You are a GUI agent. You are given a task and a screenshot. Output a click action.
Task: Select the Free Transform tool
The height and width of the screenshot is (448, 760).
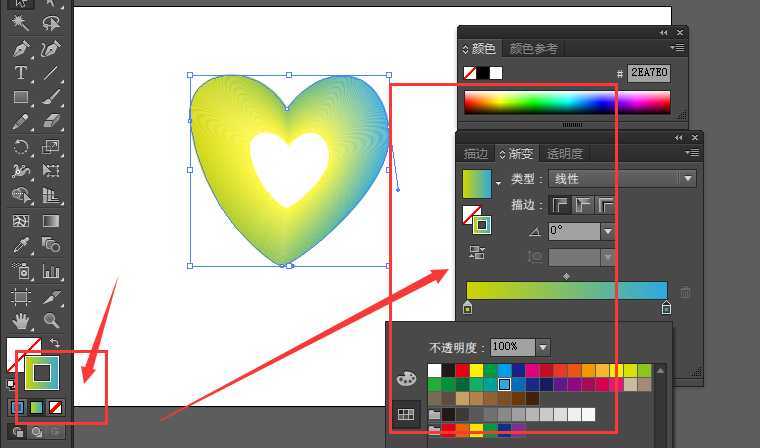(51, 171)
